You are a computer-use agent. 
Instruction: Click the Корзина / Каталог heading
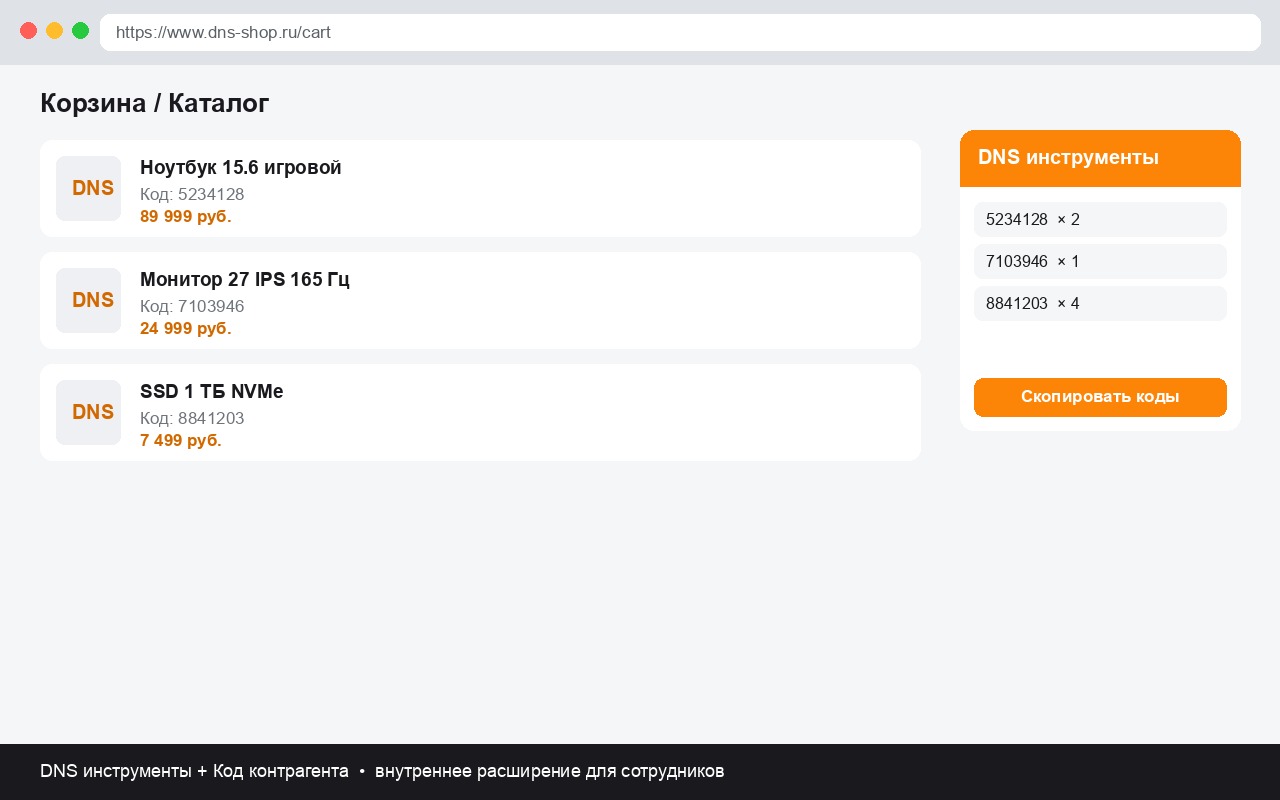click(155, 103)
